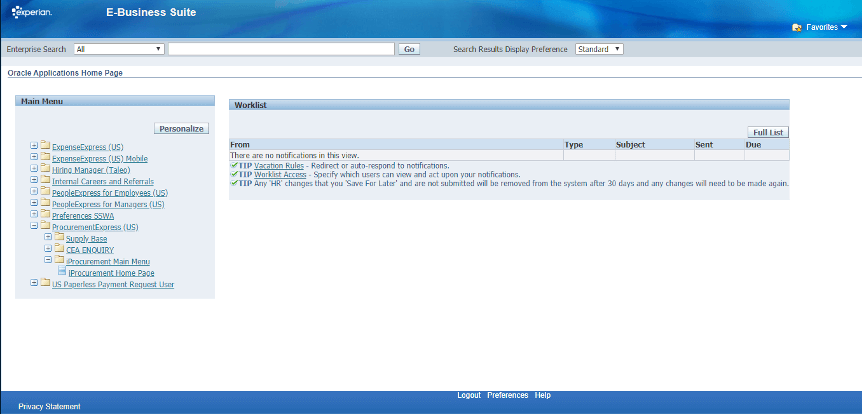
Task: Open the Enterprise Search category dropdown
Action: [119, 48]
